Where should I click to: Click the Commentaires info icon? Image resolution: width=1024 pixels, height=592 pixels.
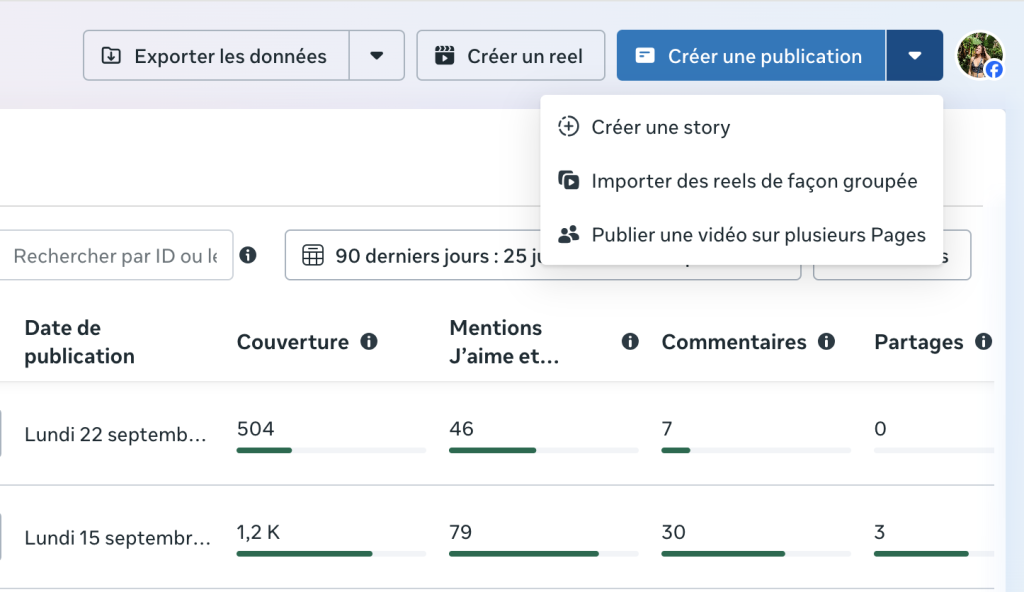tap(826, 342)
